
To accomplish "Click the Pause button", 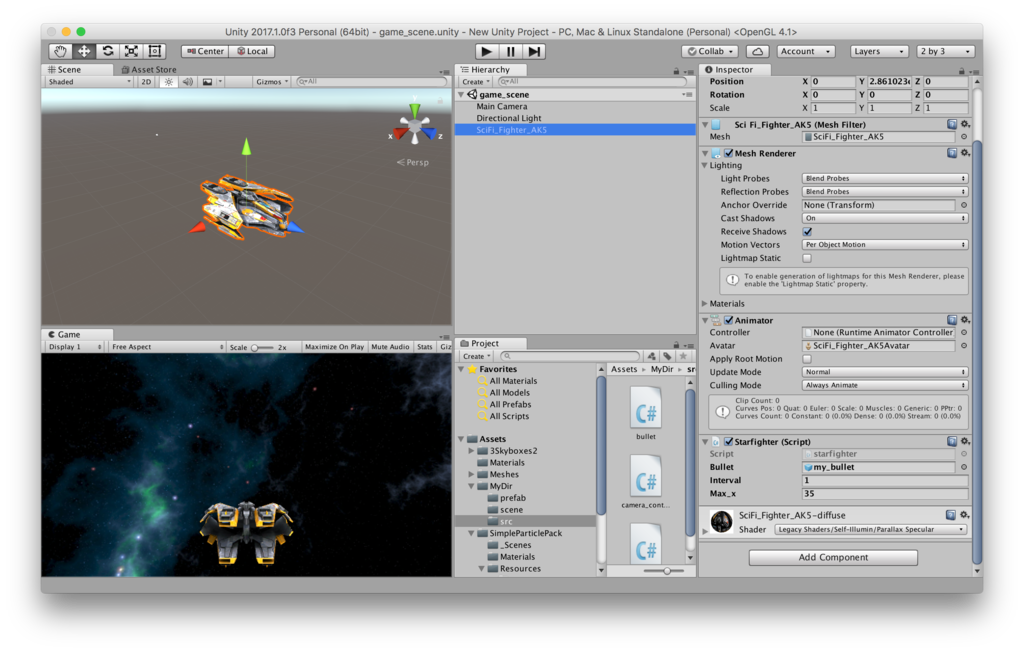I will point(510,51).
